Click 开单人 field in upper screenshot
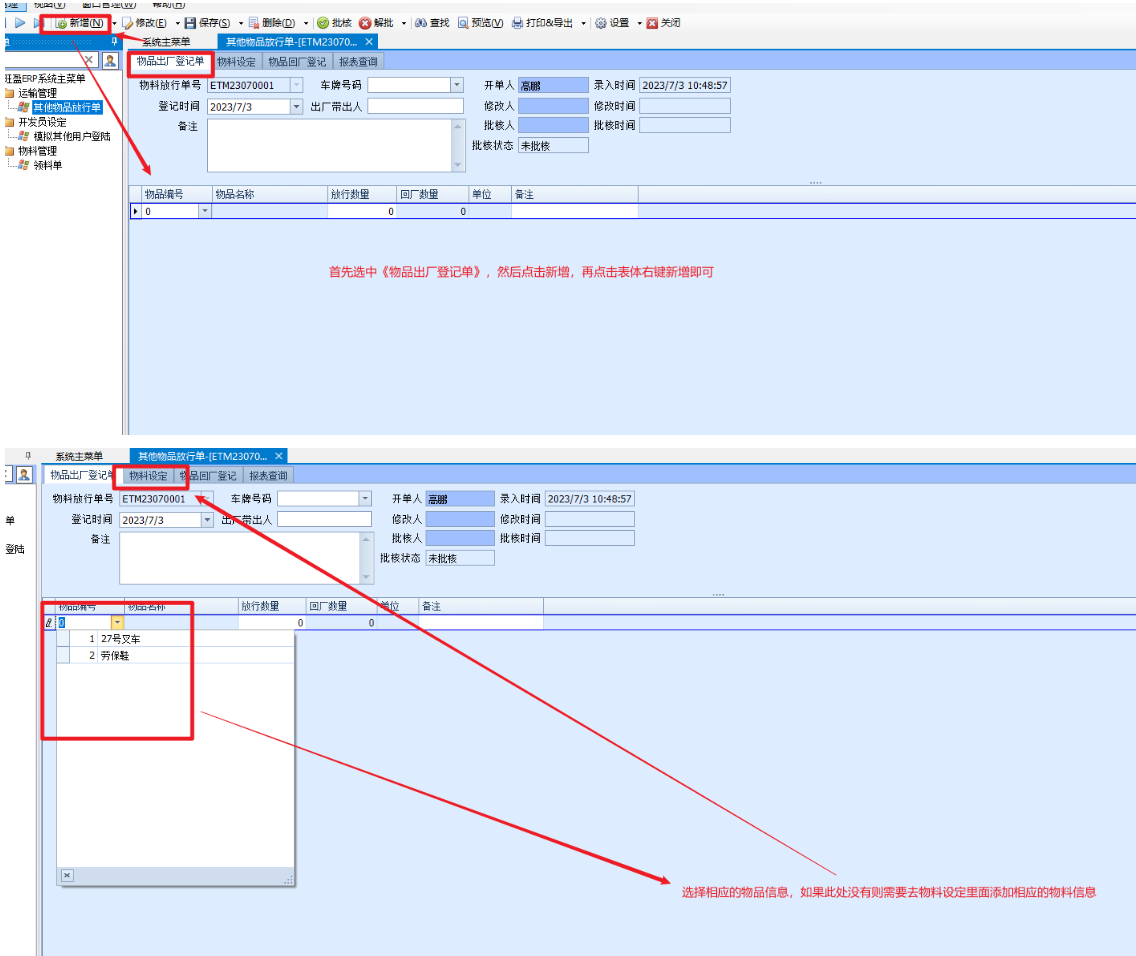1136x956 pixels. pyautogui.click(x=553, y=85)
